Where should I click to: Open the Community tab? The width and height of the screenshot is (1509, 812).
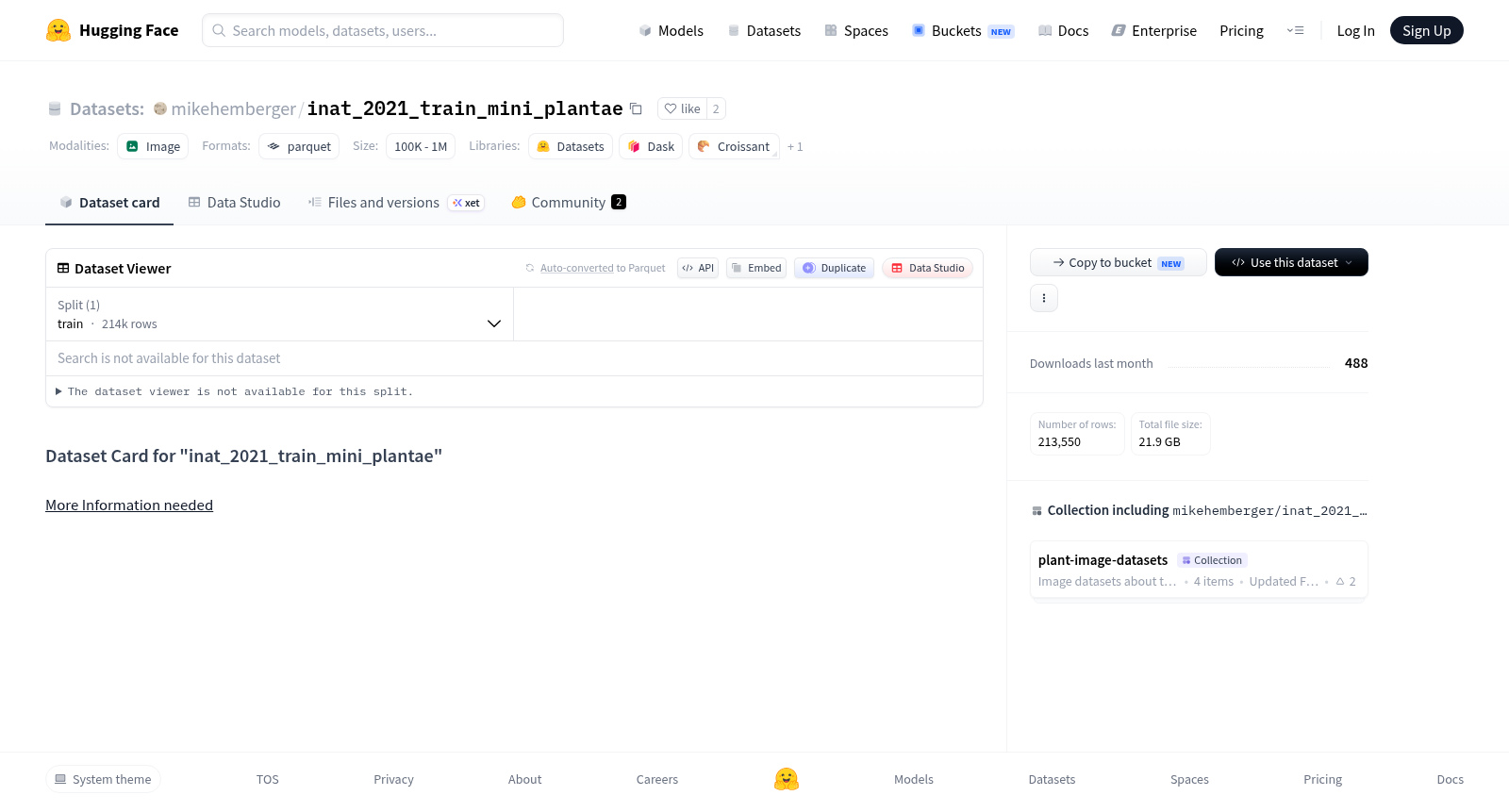coord(569,203)
